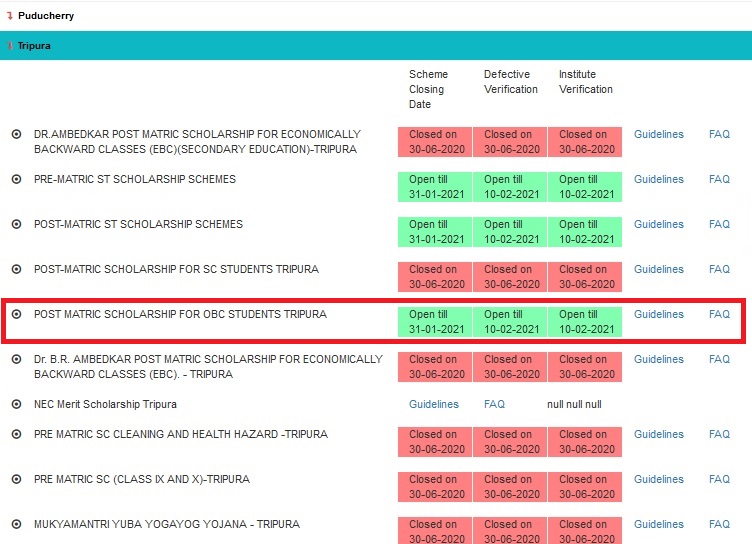The width and height of the screenshot is (752, 544).
Task: Select Mukyamantri Yuba Yogayog Yojana - Tripura title
Action: (x=166, y=524)
